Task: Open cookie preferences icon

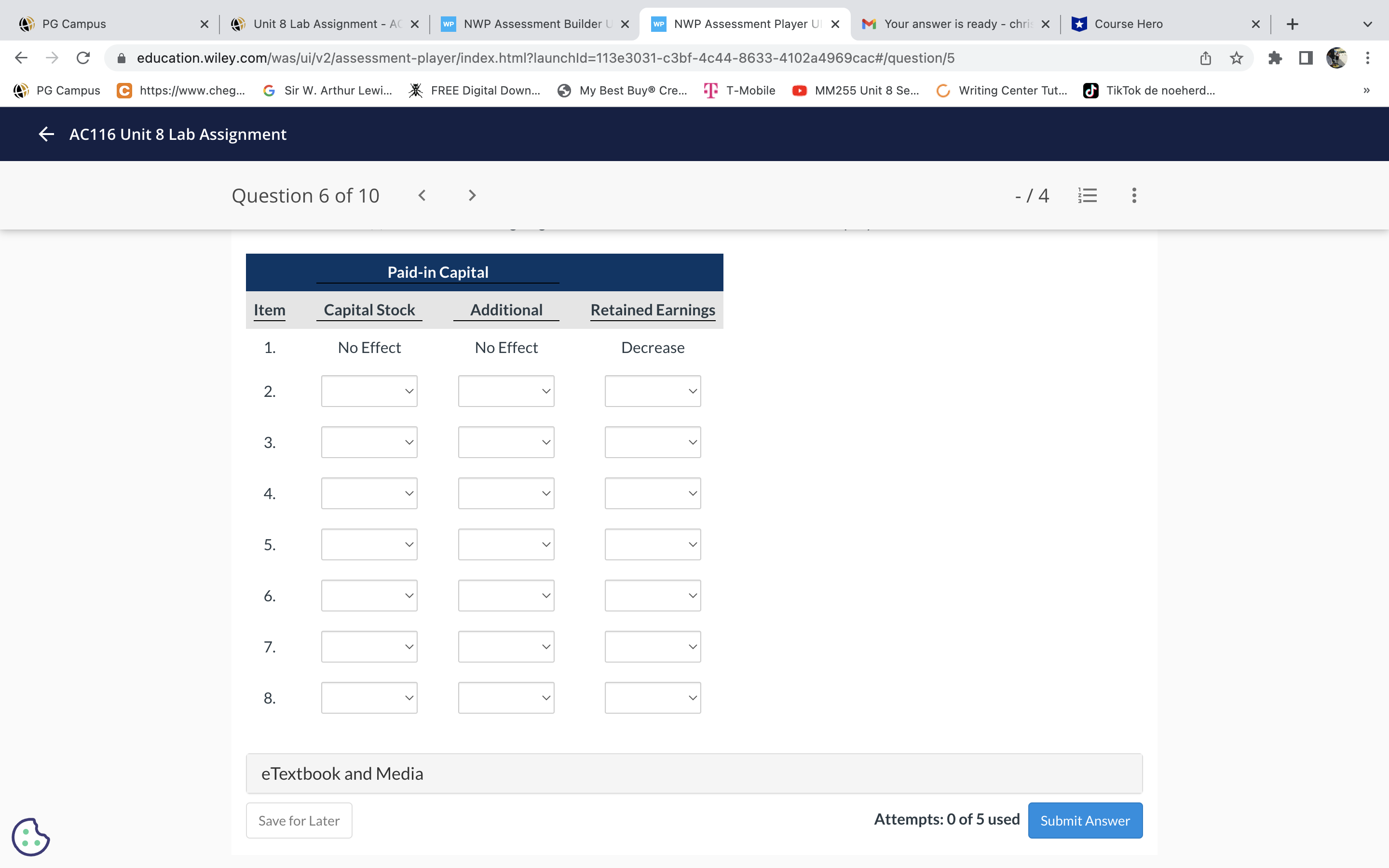Action: click(30, 837)
